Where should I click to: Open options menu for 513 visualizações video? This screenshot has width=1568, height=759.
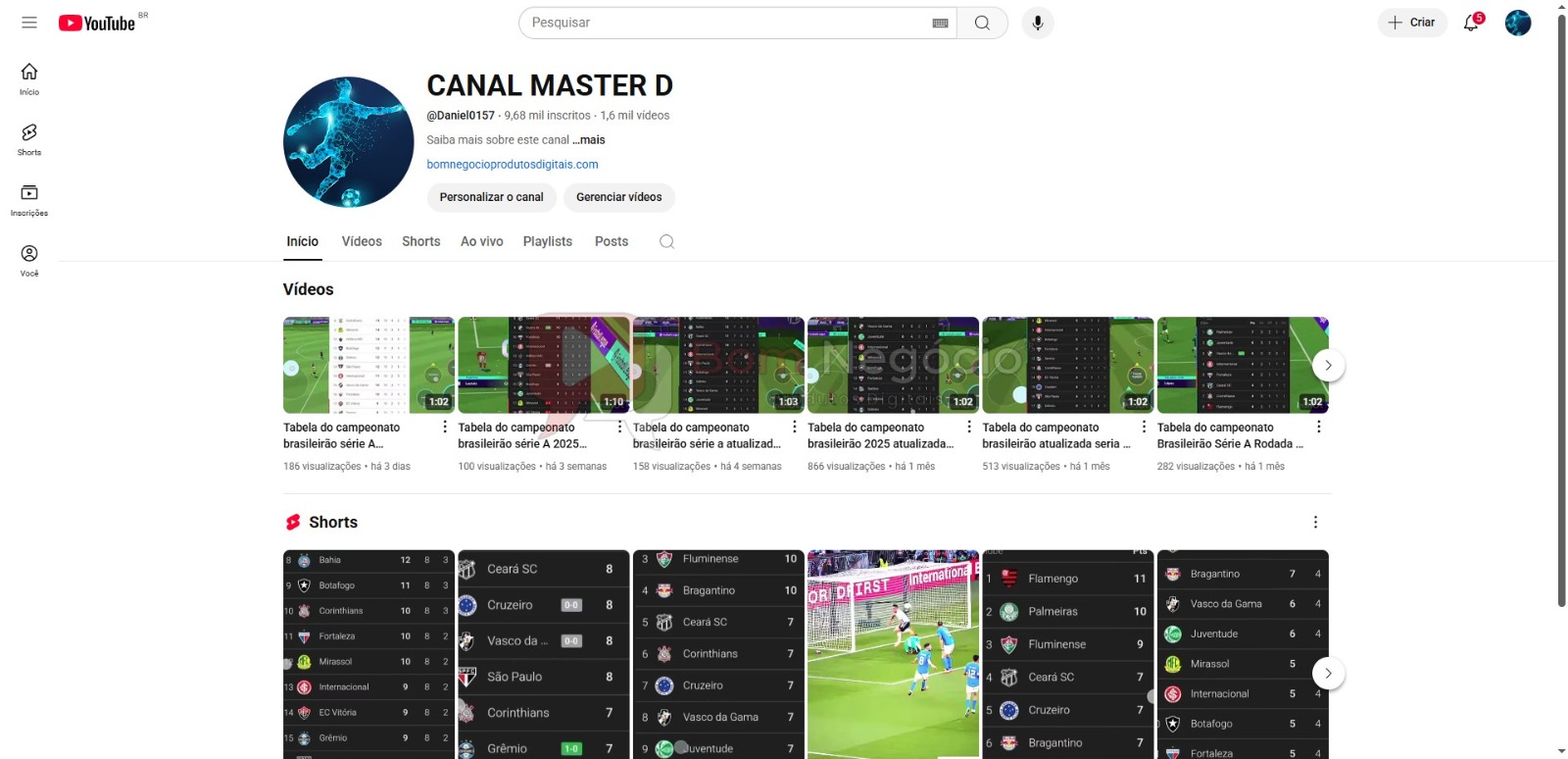[1144, 428]
